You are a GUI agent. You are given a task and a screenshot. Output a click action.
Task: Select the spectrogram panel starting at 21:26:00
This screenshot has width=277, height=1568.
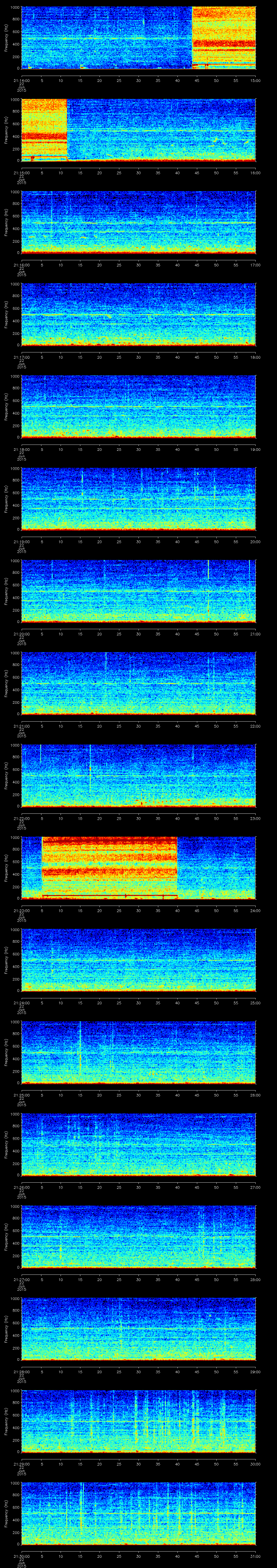[x=139, y=1144]
